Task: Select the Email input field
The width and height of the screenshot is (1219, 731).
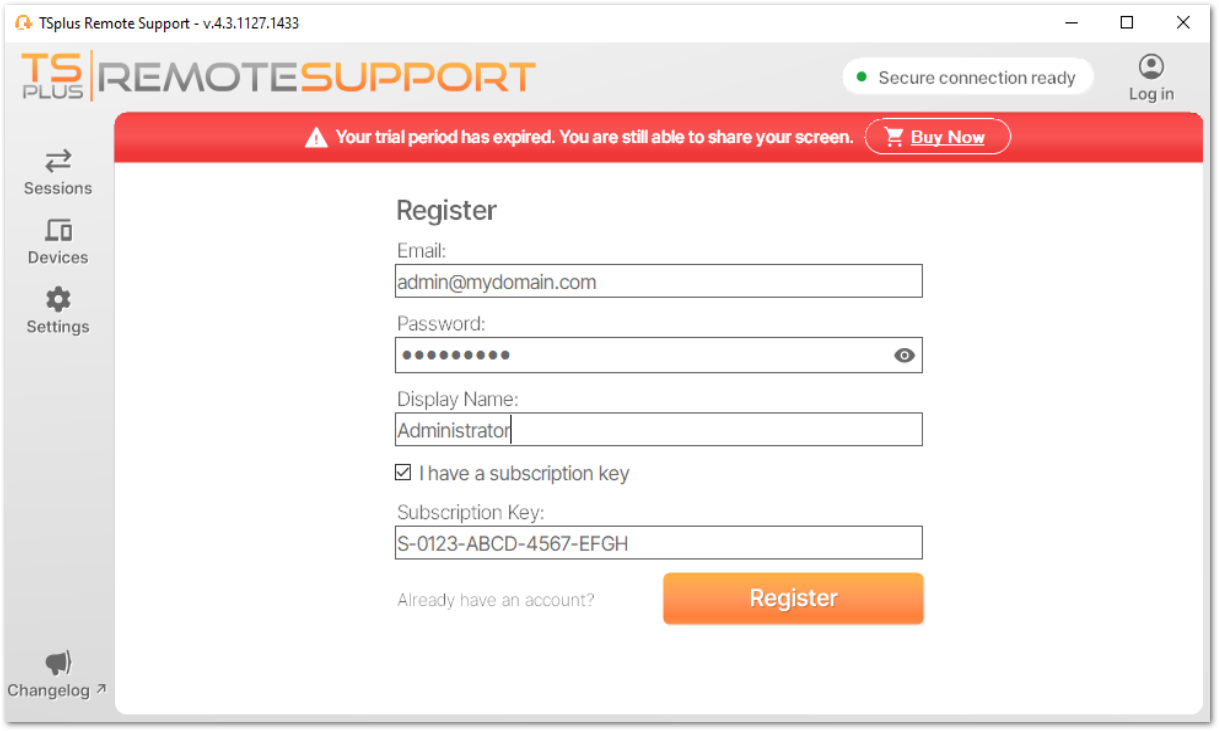Action: pyautogui.click(x=658, y=281)
